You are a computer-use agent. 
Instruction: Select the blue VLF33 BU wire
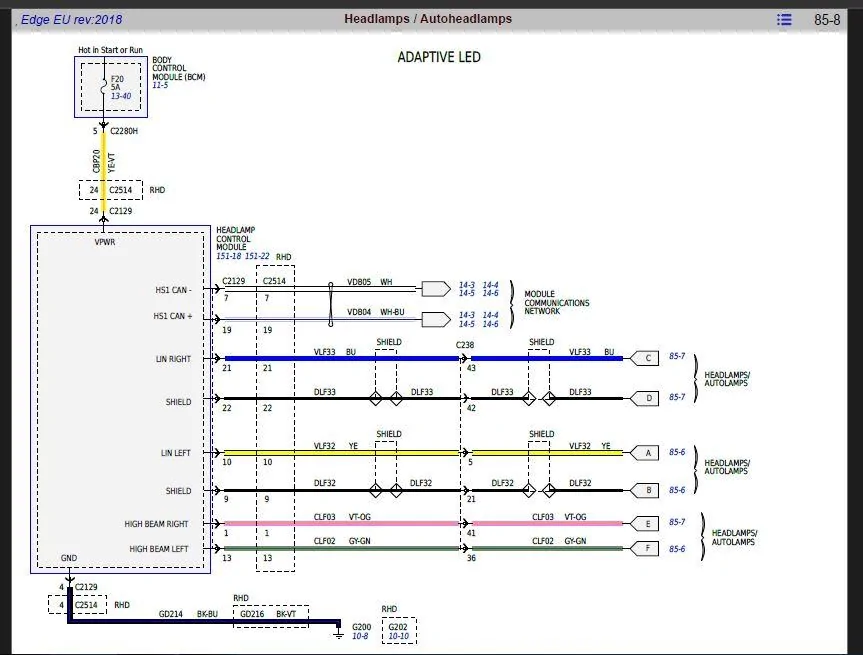tap(341, 358)
